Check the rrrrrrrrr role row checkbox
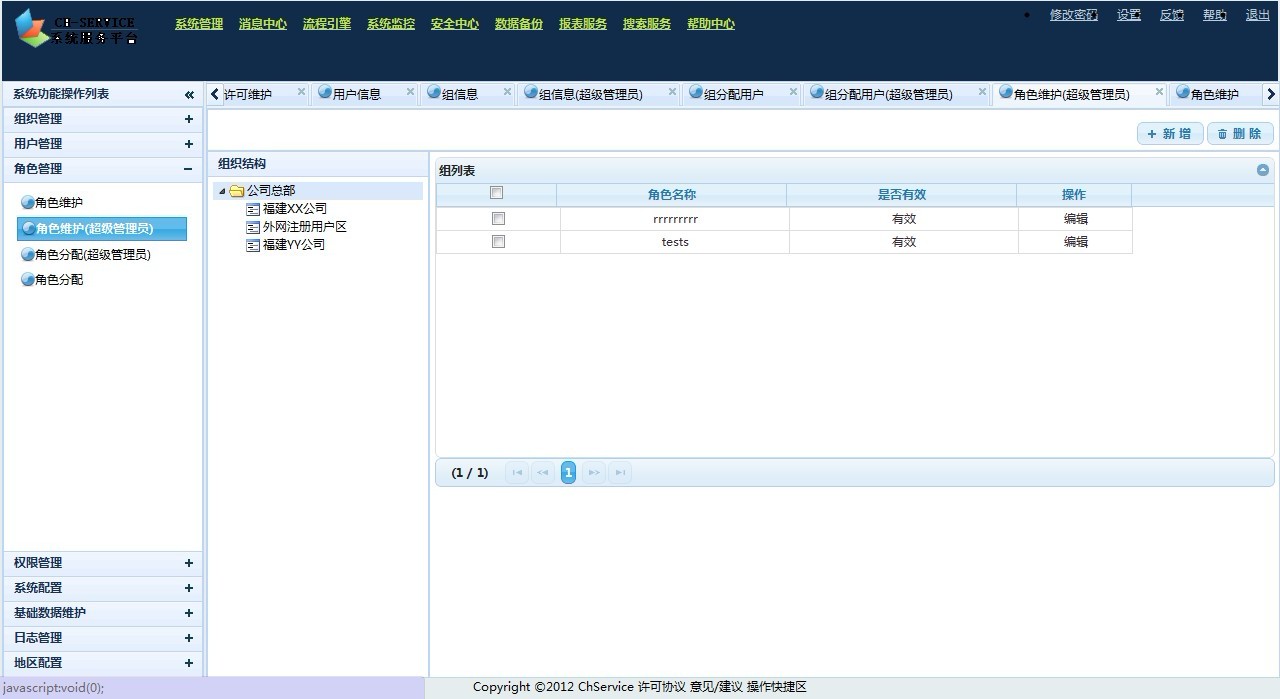 499,218
